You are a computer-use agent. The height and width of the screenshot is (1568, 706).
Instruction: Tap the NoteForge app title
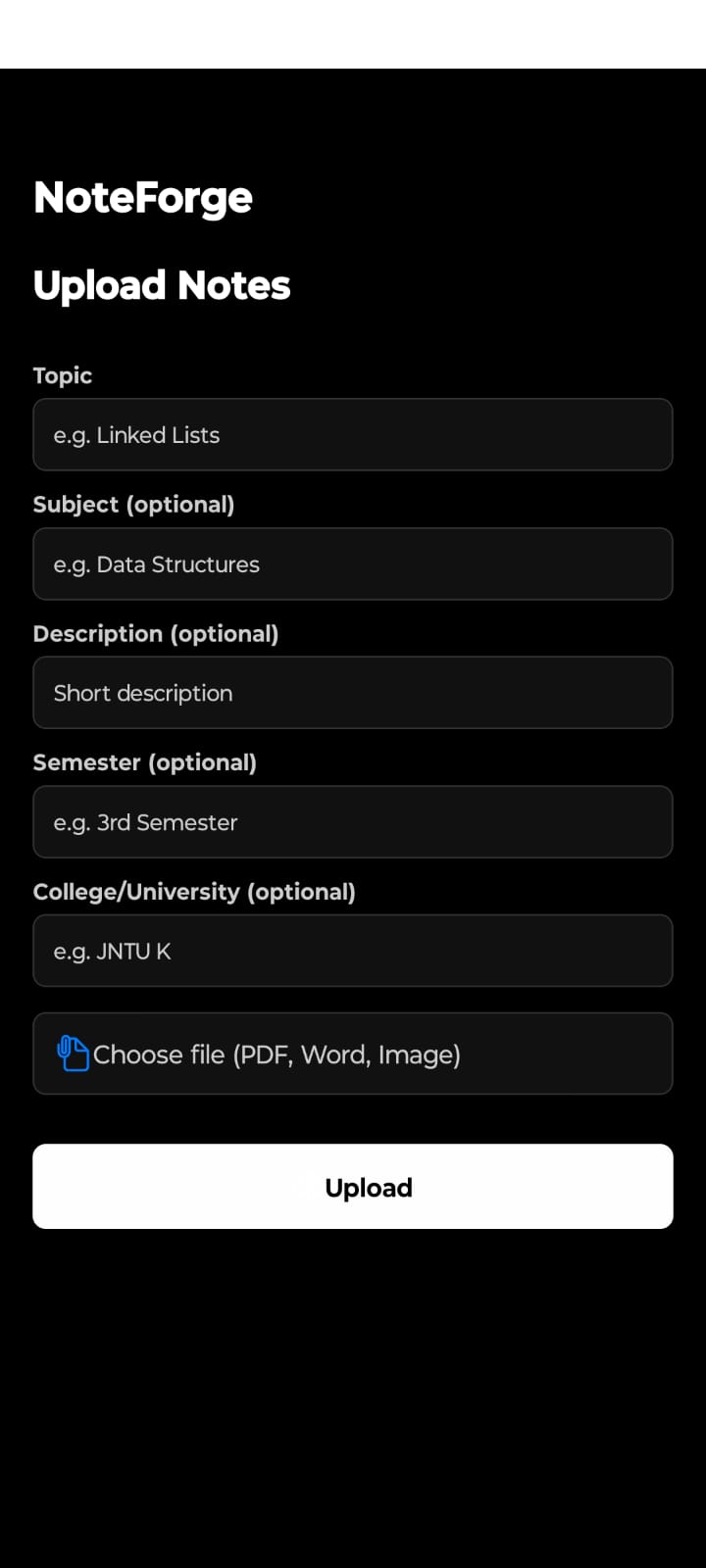click(143, 199)
